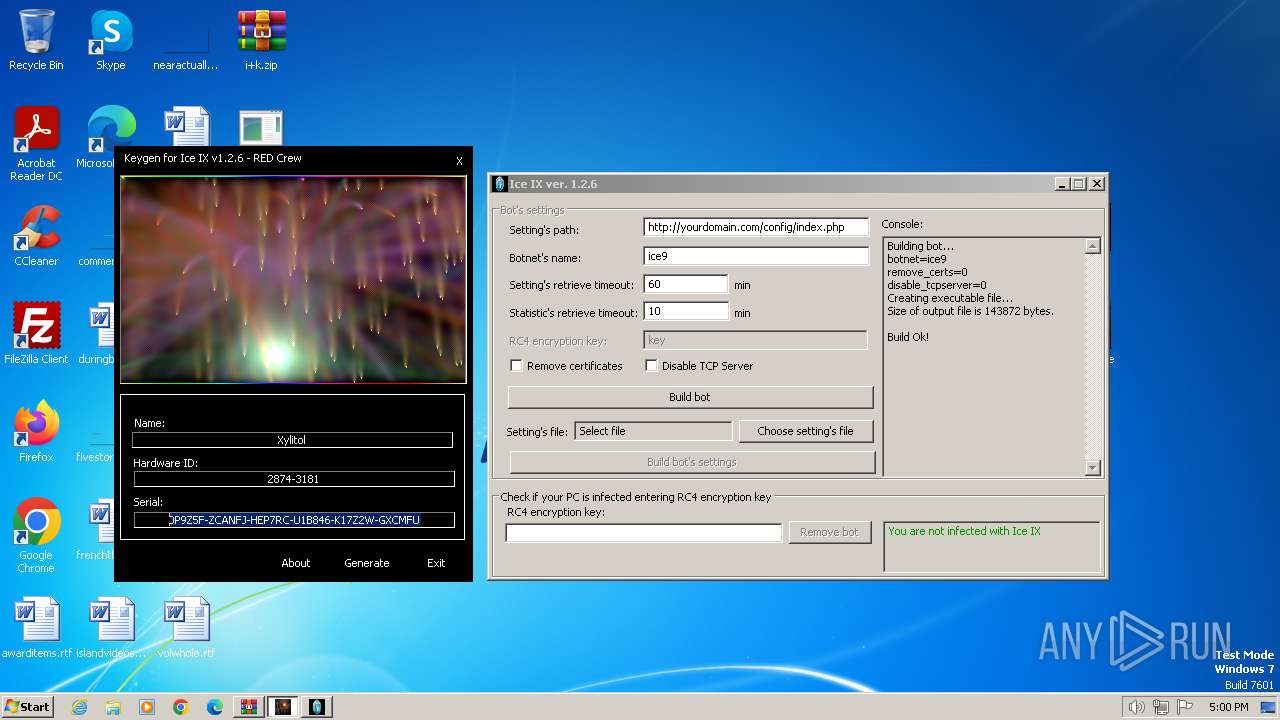Screen dimensions: 1280x720
Task: Click Build bot's settings button
Action: click(692, 462)
